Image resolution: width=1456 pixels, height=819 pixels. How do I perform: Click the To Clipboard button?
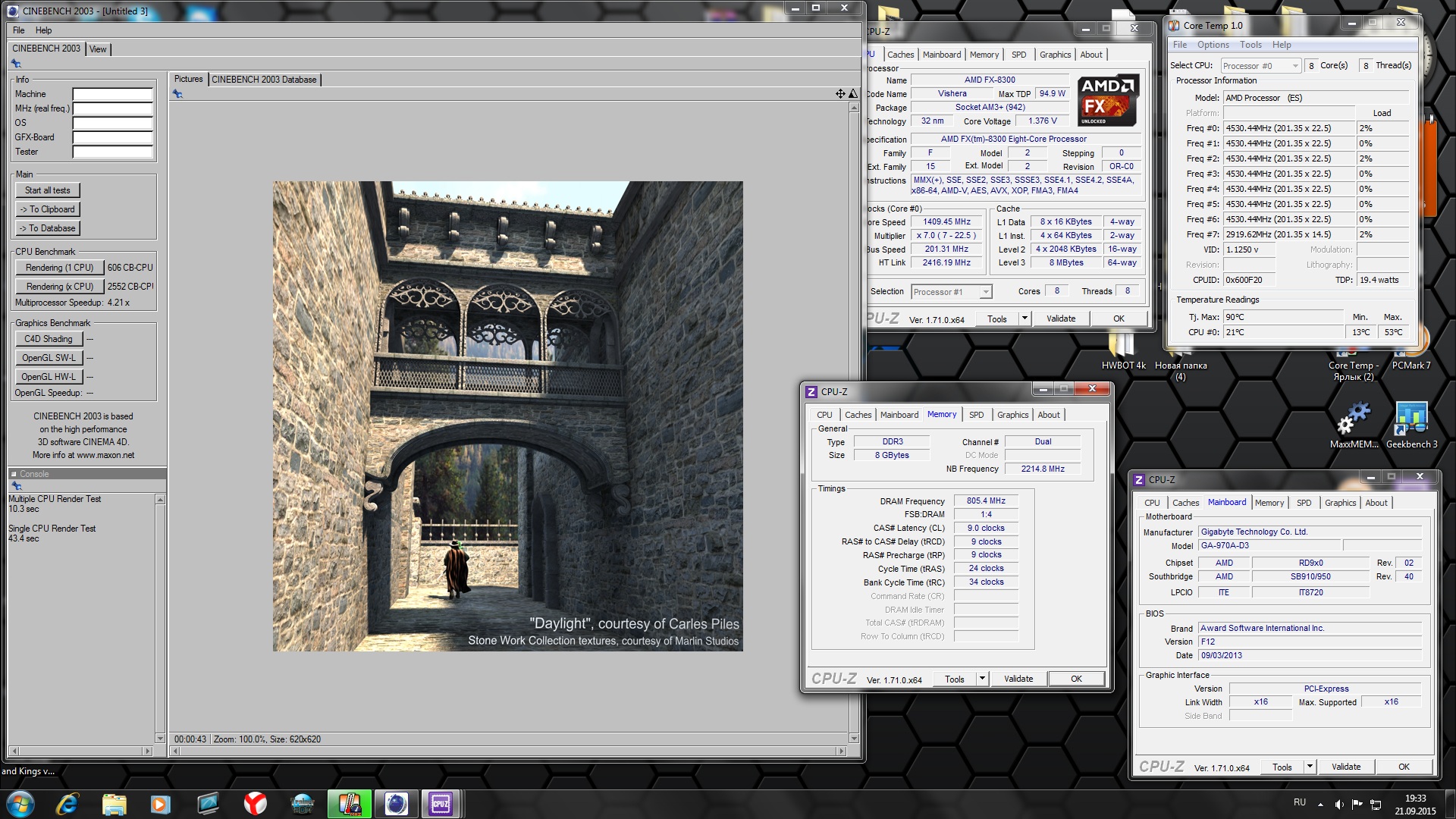tap(48, 209)
